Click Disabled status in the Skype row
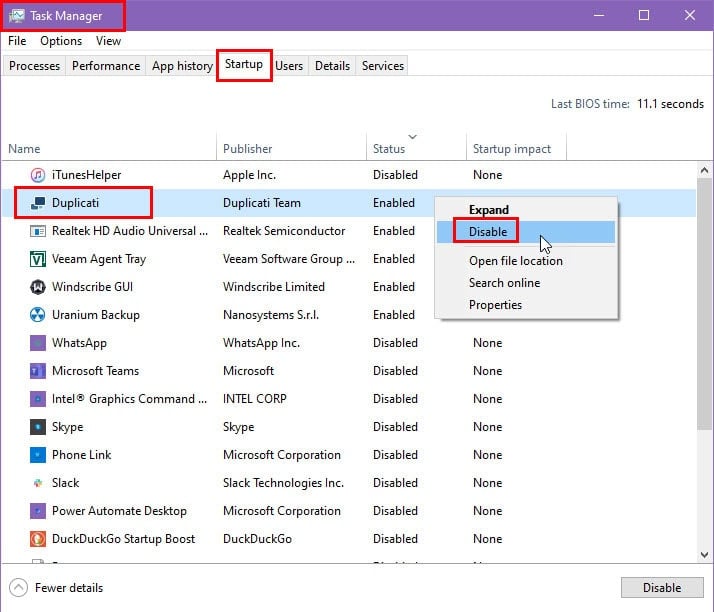714x612 pixels. click(x=395, y=427)
